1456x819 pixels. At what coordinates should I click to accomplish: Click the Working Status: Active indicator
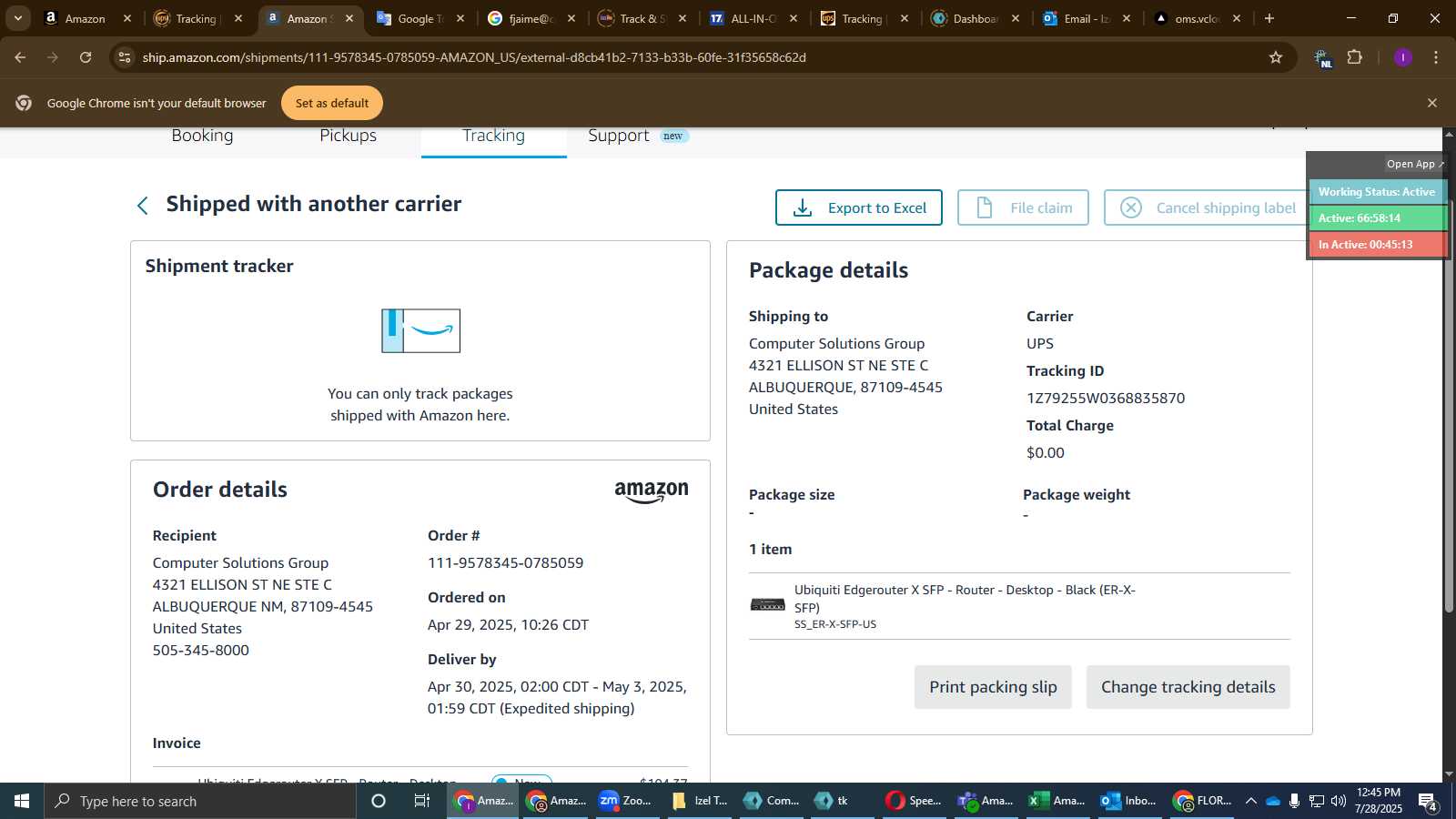[1377, 192]
